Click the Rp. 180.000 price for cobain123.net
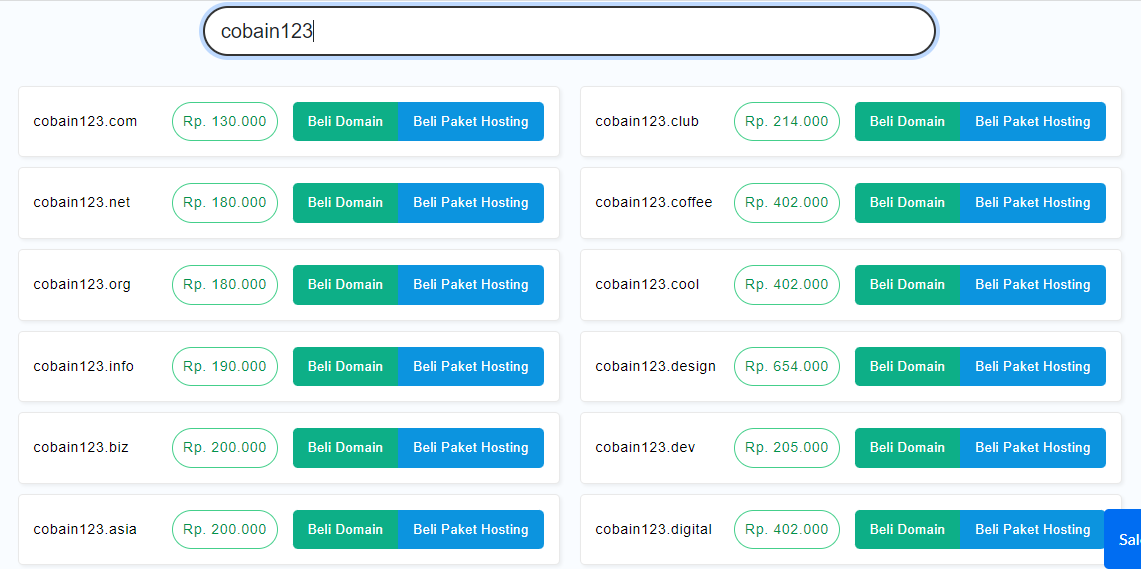Viewport: 1141px width, 569px height. [x=225, y=203]
